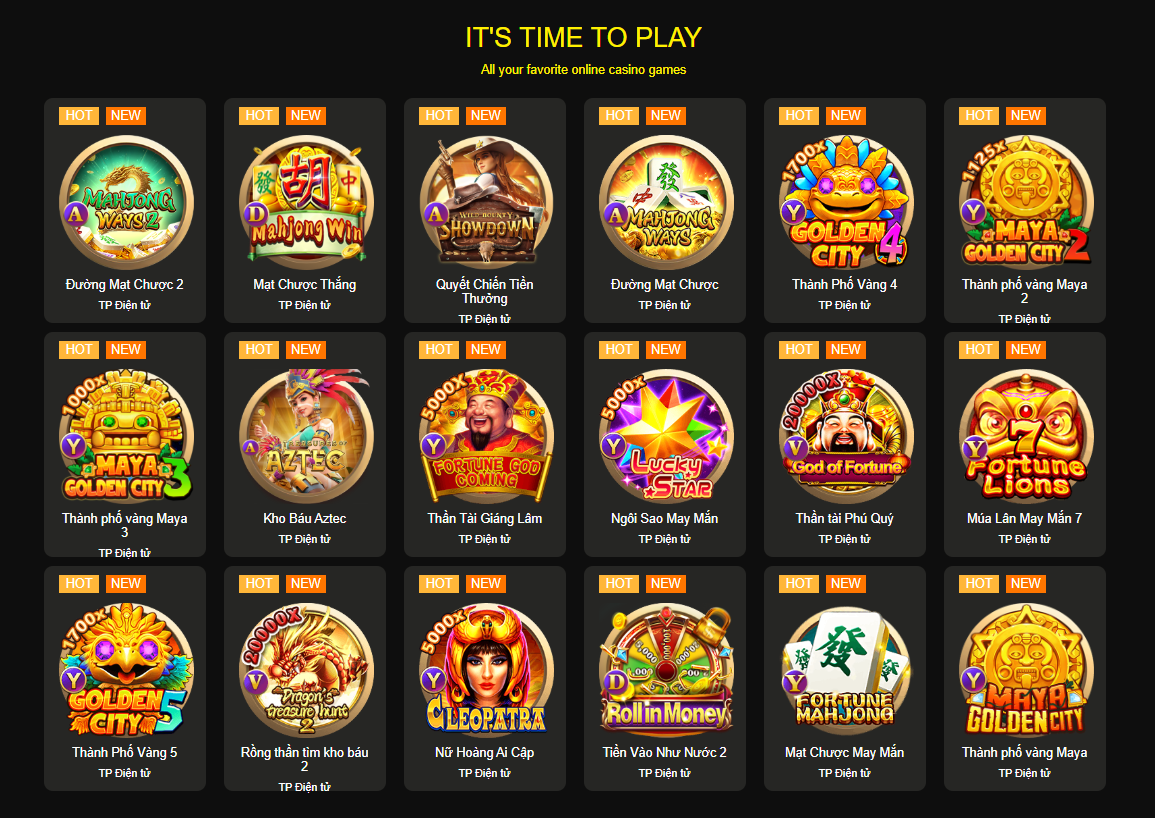
Task: Click the HOT badge on Mahjong Ways 2
Action: (79, 116)
